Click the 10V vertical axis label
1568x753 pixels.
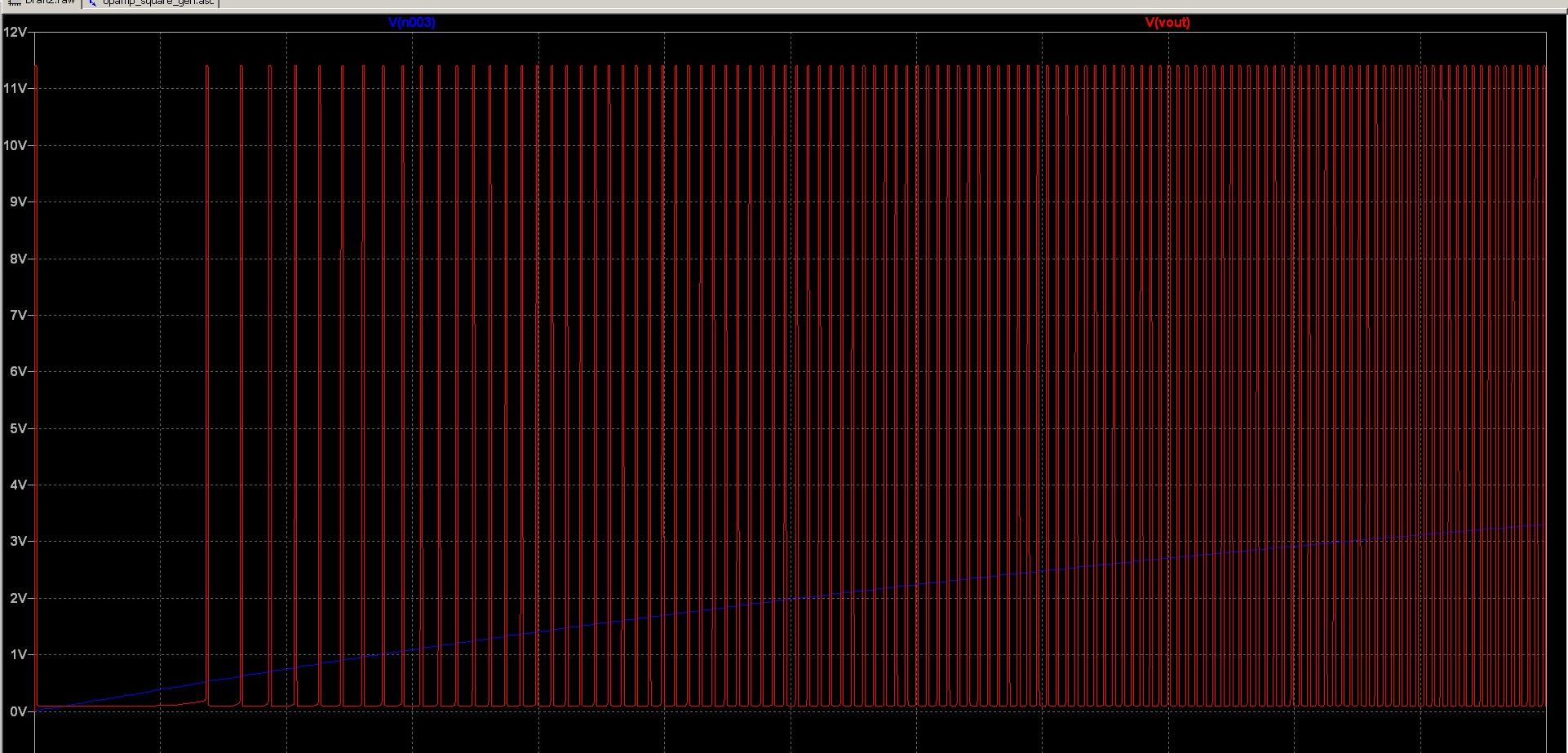pyautogui.click(x=16, y=145)
